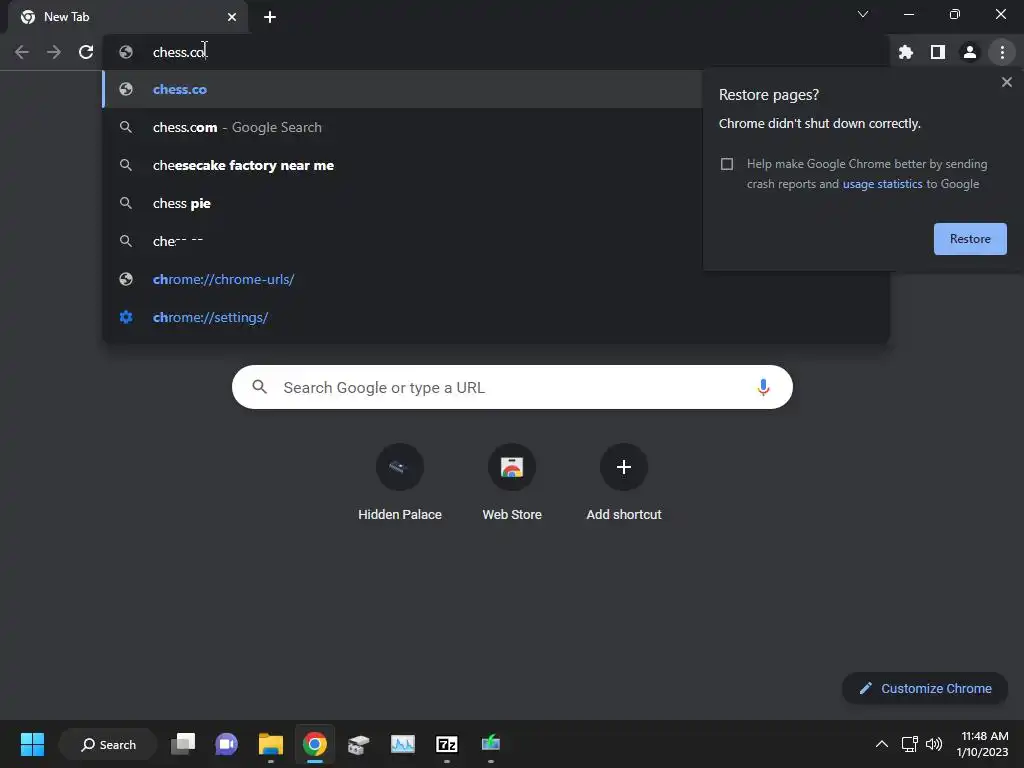Reload the page with the refresh icon
Screen dimensions: 1024x768
[x=86, y=52]
